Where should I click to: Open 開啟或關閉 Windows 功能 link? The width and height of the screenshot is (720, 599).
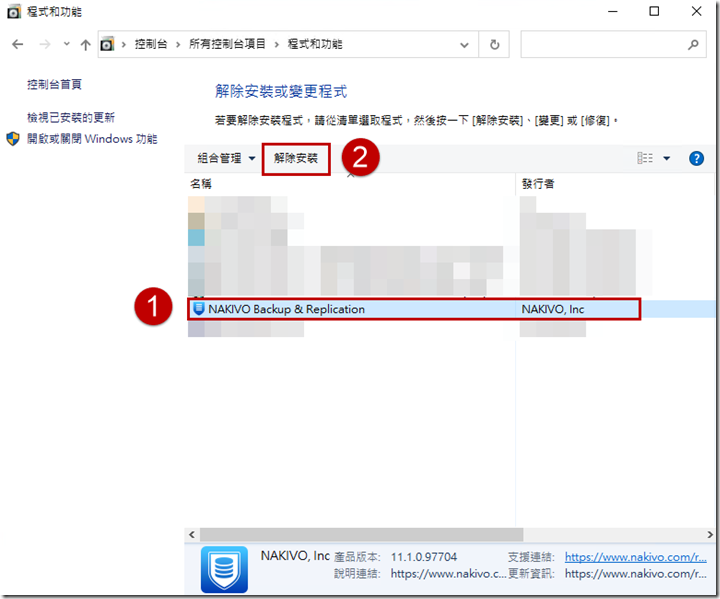[x=92, y=139]
